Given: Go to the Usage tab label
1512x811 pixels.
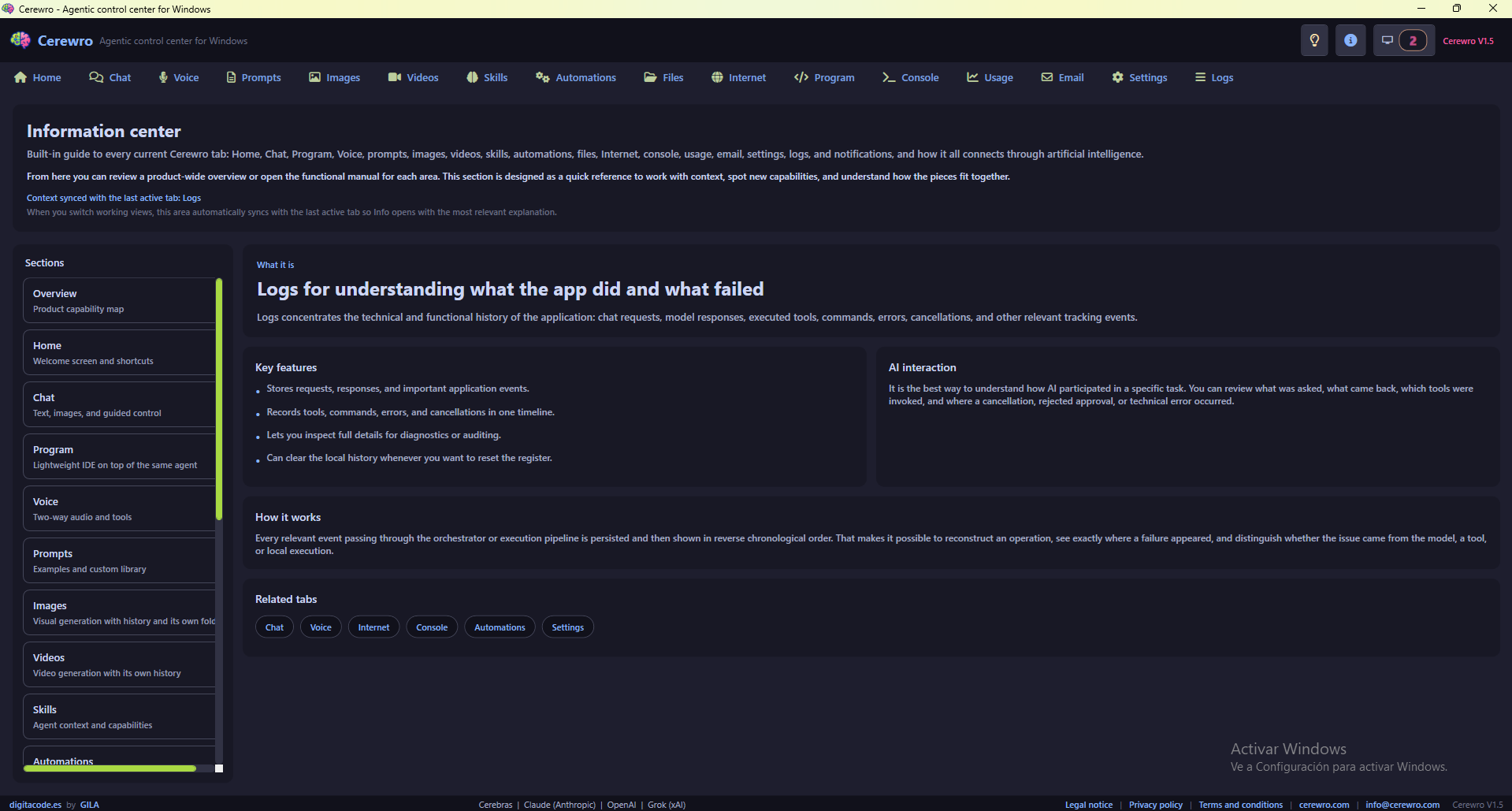Looking at the screenshot, I should 998,77.
